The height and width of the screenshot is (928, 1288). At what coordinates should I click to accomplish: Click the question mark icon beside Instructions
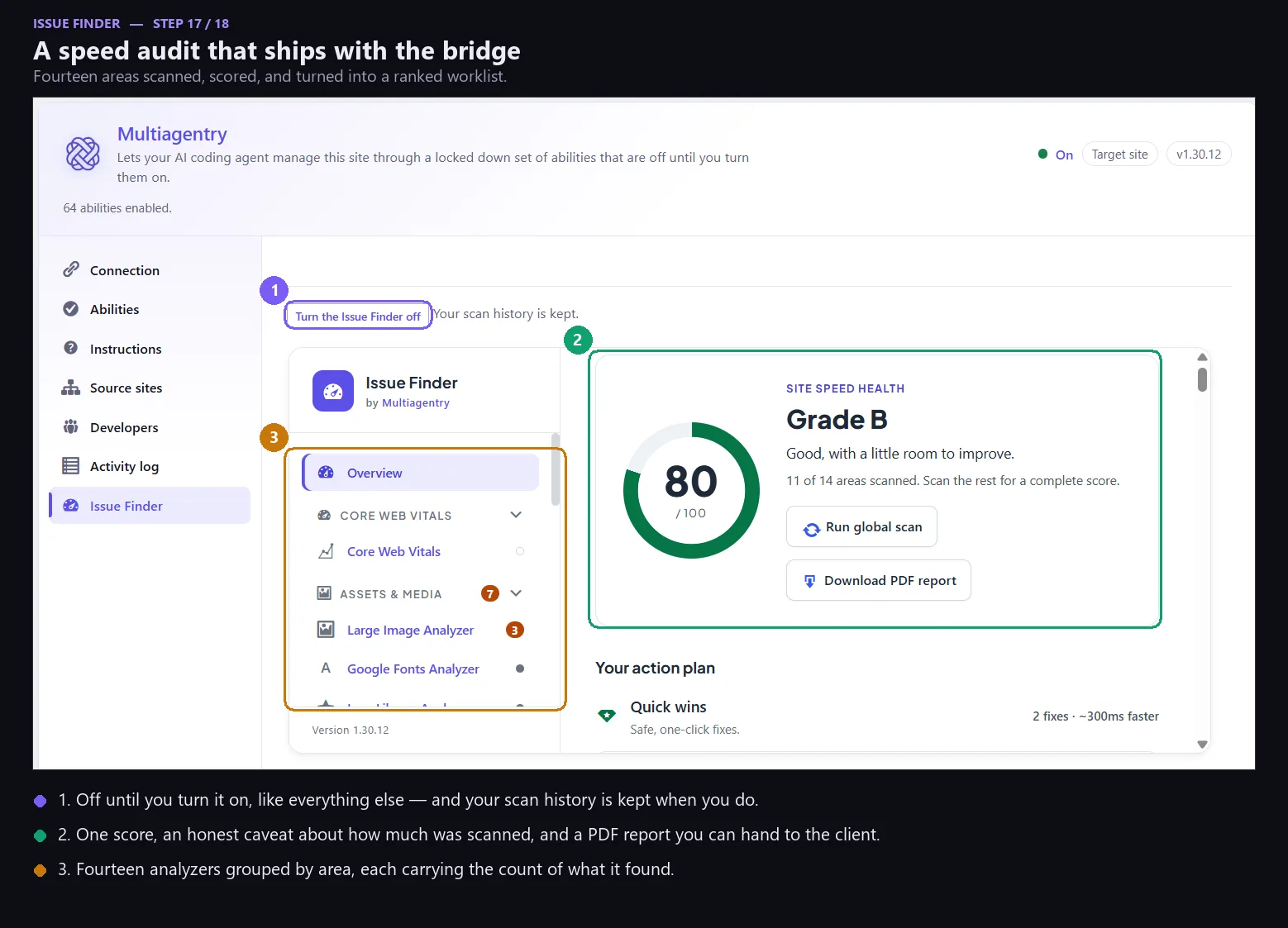(x=71, y=348)
